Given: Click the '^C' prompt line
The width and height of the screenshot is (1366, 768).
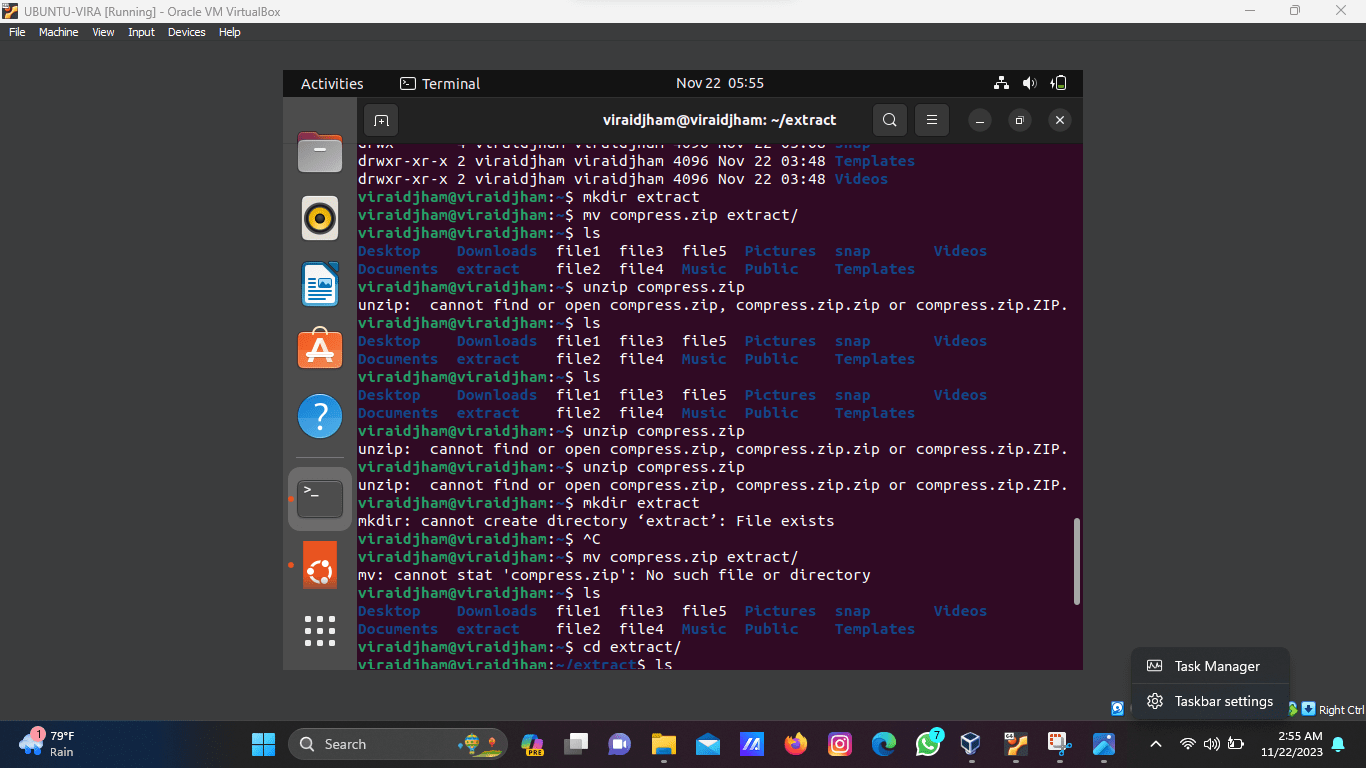Looking at the screenshot, I should pyautogui.click(x=479, y=539).
